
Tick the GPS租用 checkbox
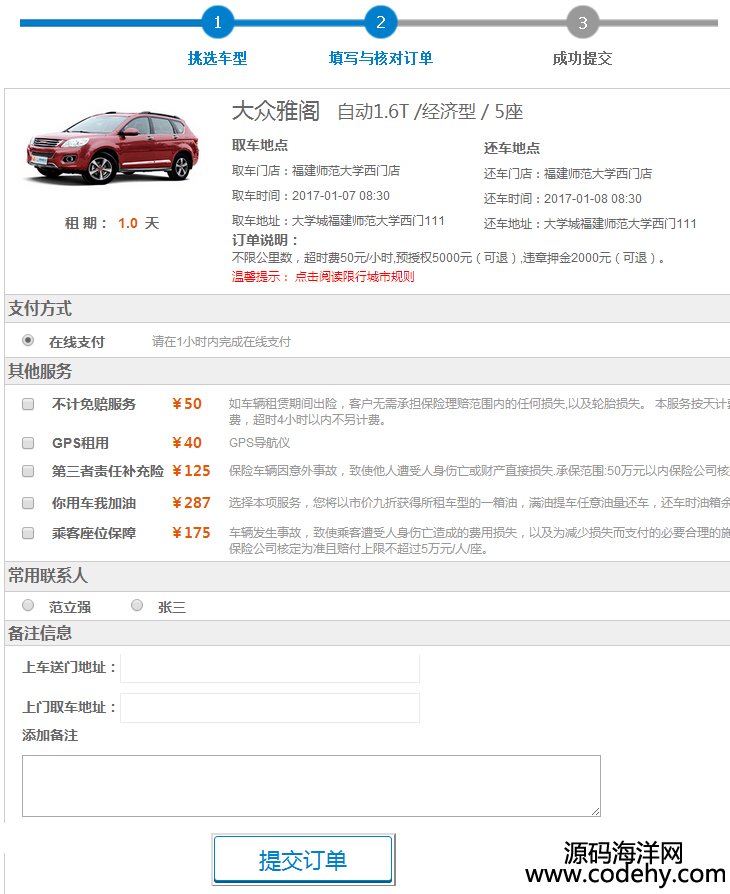click(x=28, y=443)
